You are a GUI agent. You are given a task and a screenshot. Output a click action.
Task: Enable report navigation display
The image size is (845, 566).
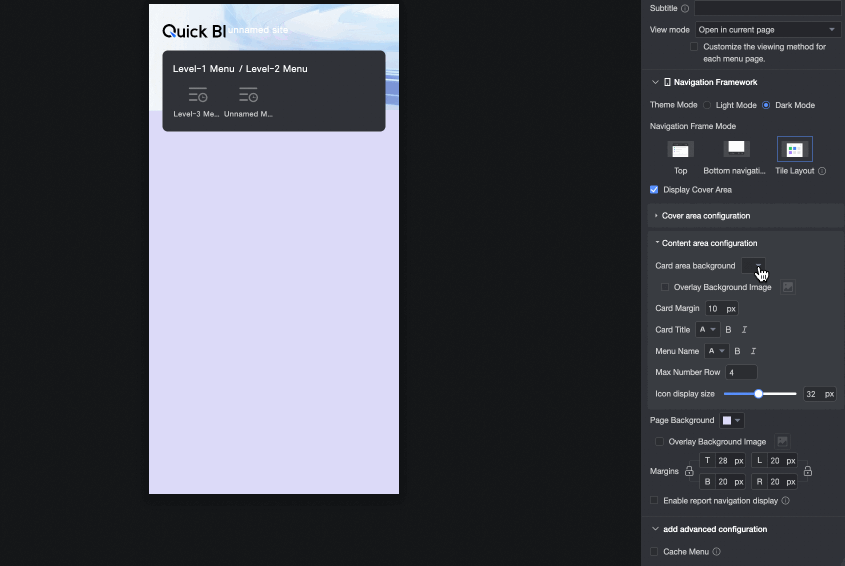654,501
